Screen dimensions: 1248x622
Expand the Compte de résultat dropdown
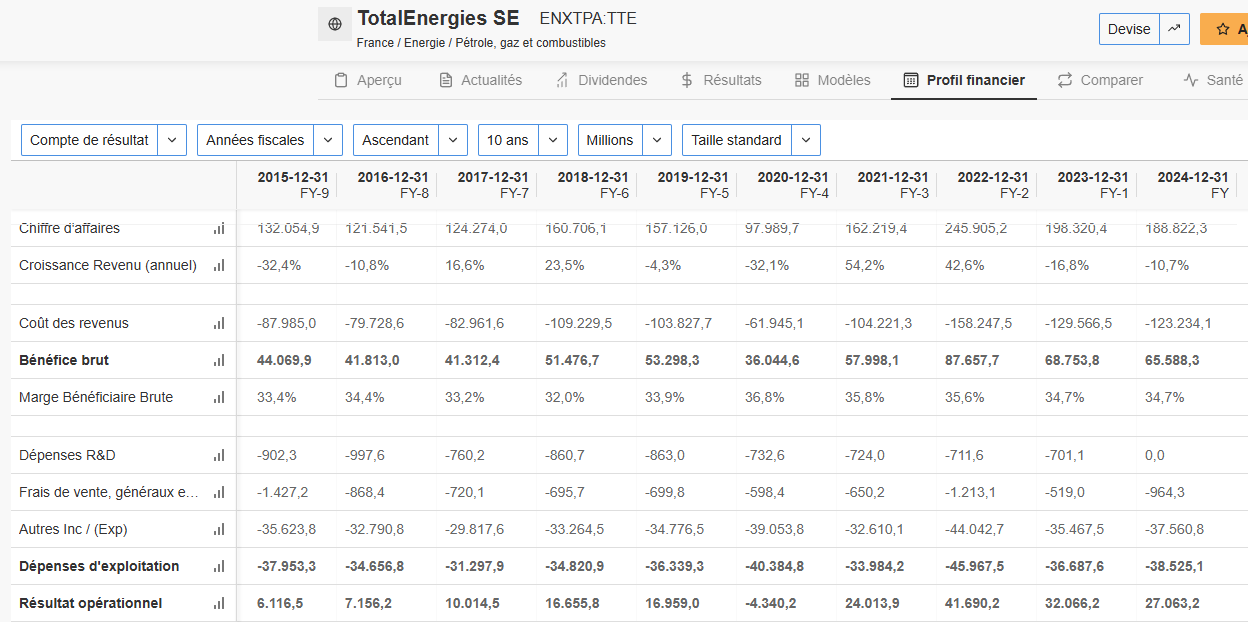(x=104, y=140)
